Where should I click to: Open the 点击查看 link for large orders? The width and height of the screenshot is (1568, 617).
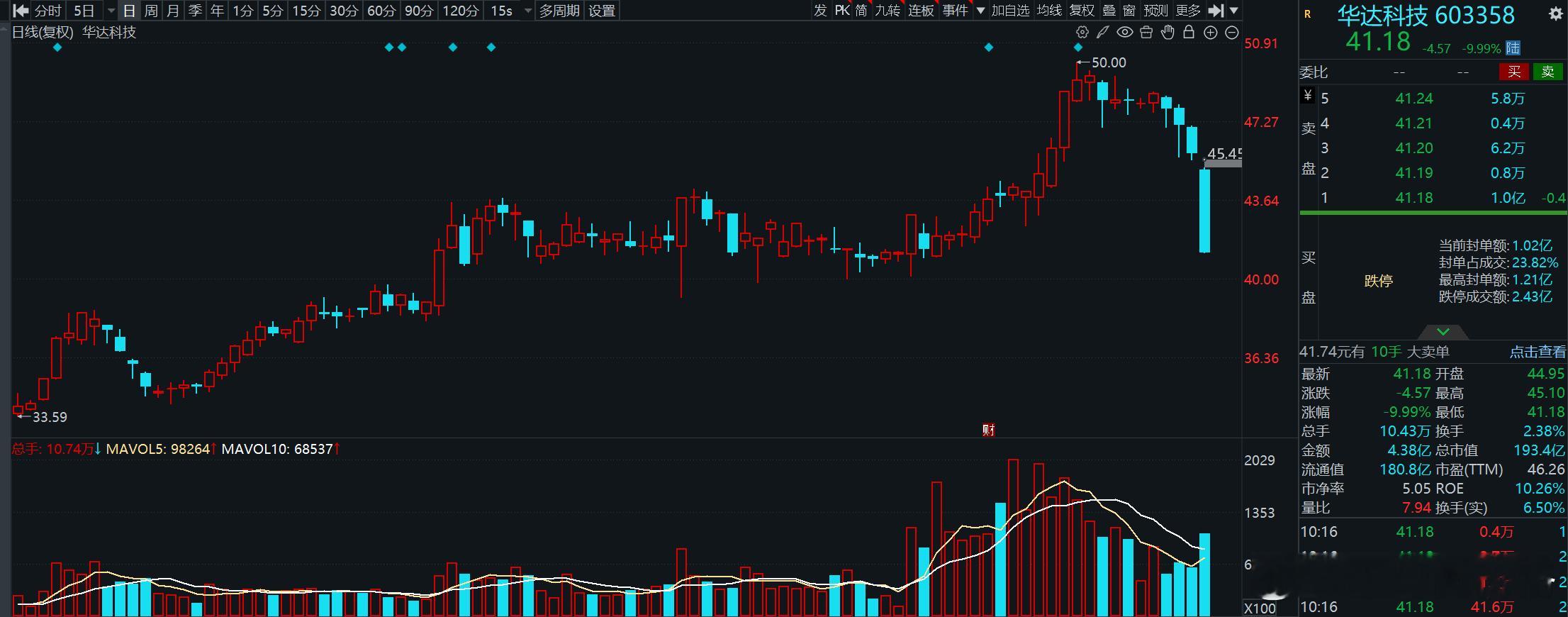point(1538,352)
